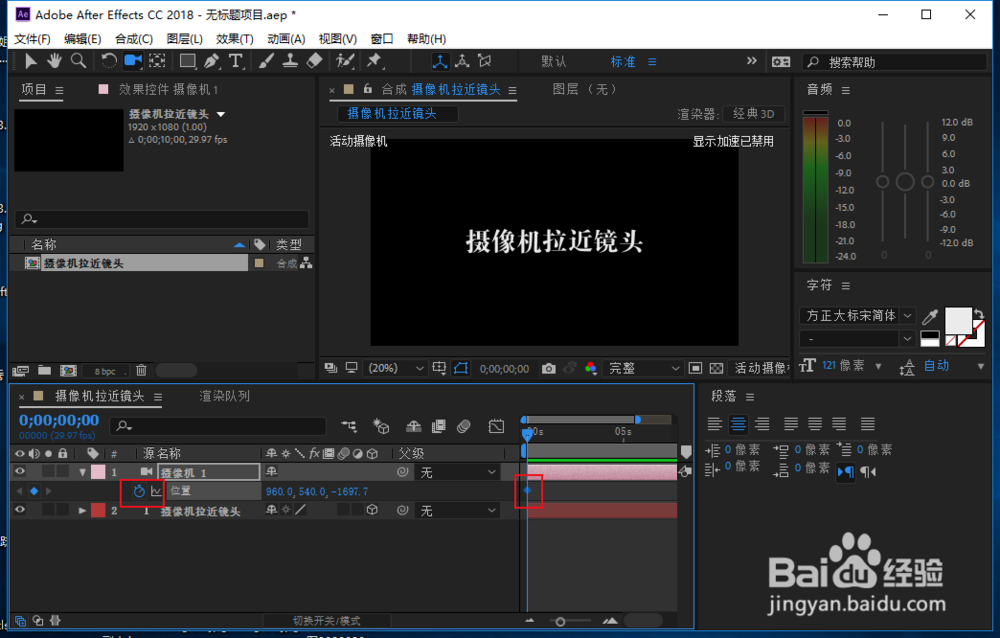Screen dimensions: 1000x638
Task: Toggle 3D layer switch for text layer
Action: click(x=372, y=510)
